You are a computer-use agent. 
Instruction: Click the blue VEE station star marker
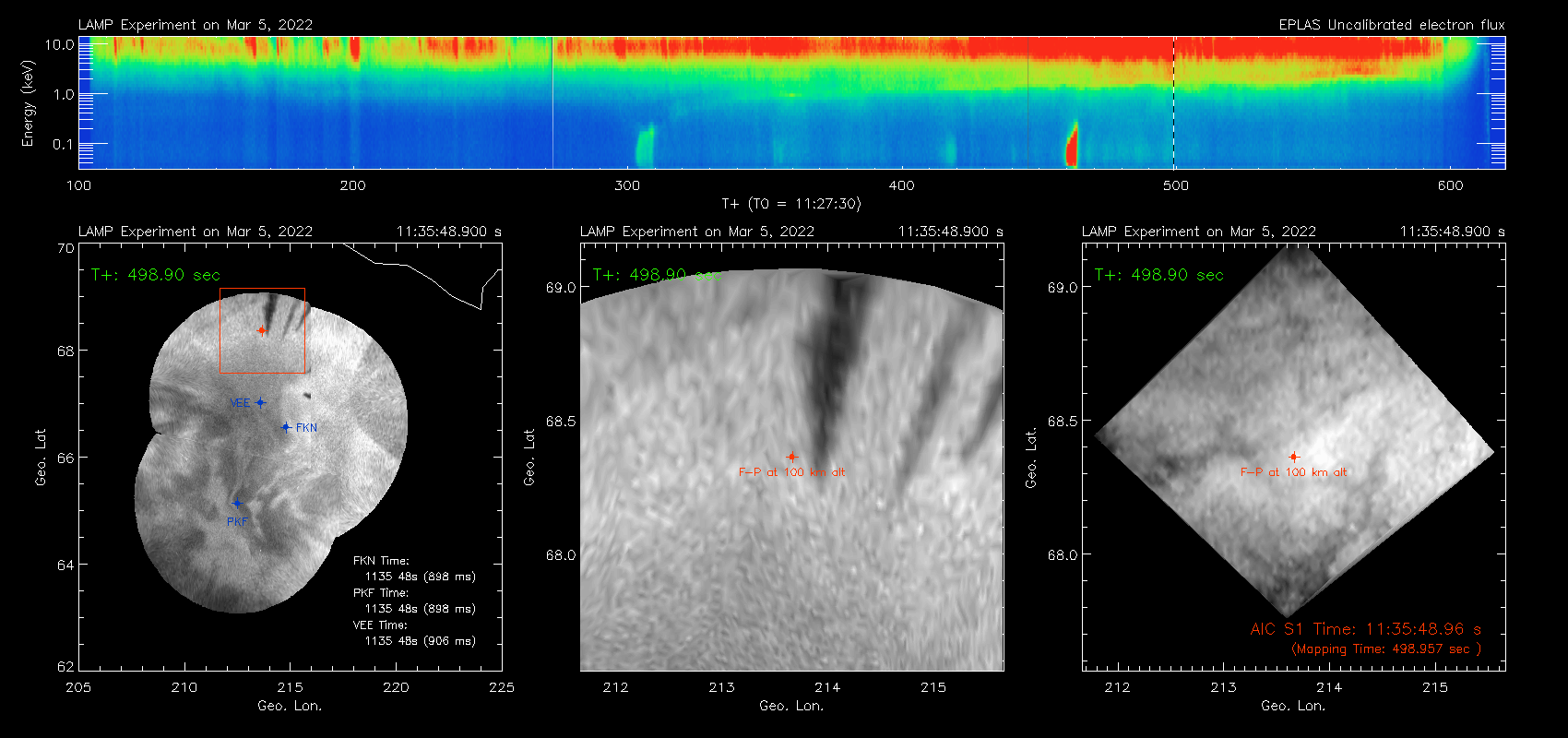coord(261,402)
